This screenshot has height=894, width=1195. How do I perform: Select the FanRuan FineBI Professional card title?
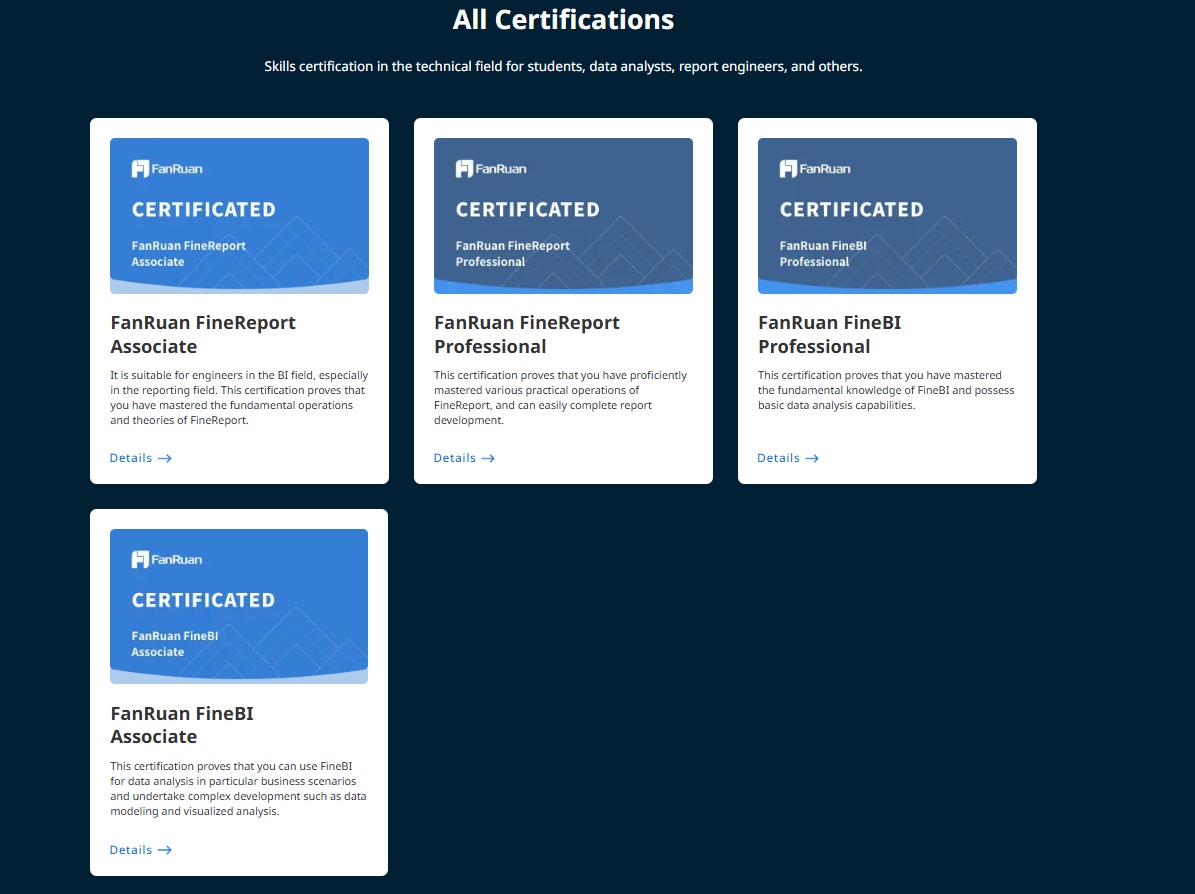tap(829, 335)
